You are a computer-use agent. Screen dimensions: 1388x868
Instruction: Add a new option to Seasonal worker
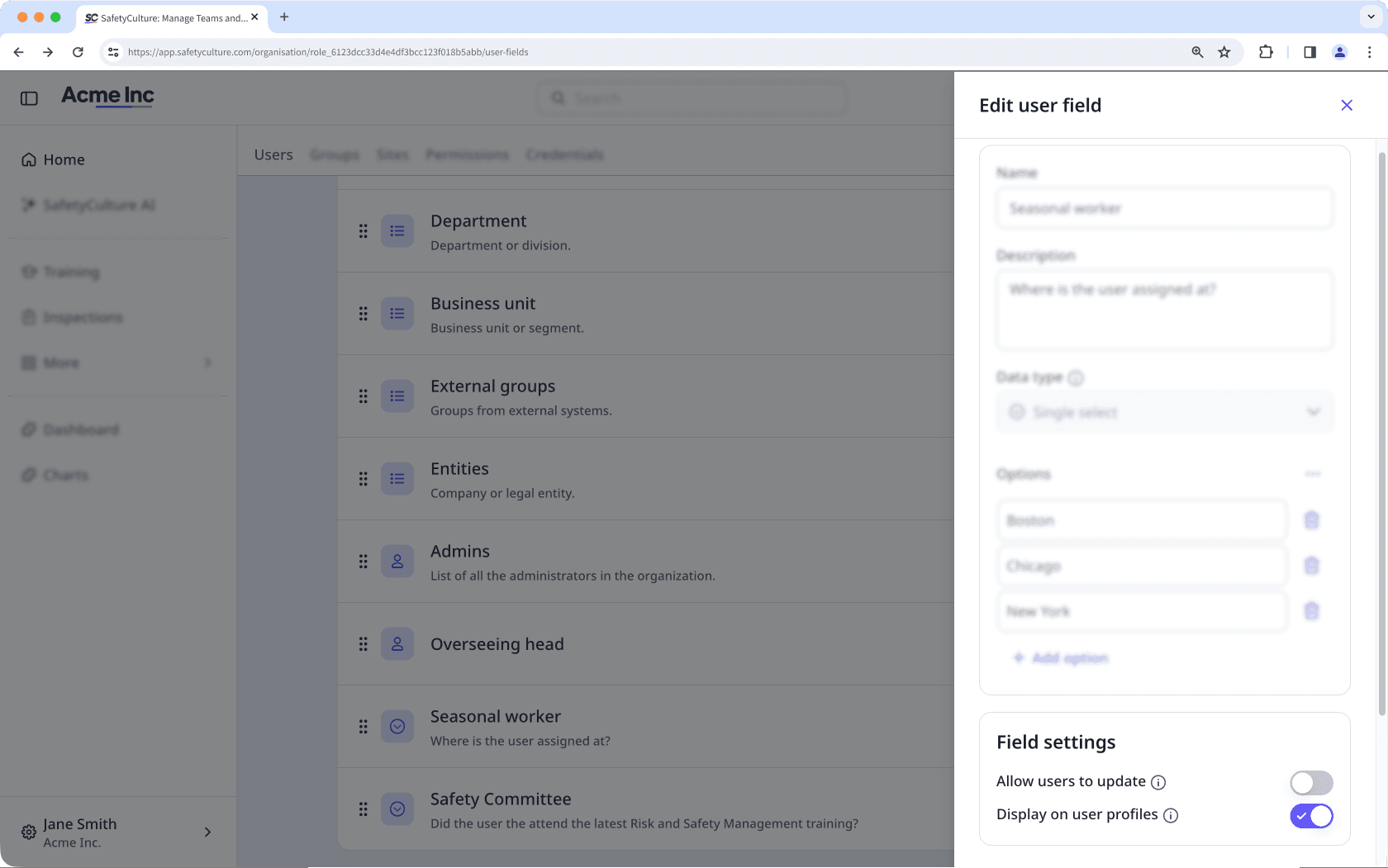[1061, 657]
